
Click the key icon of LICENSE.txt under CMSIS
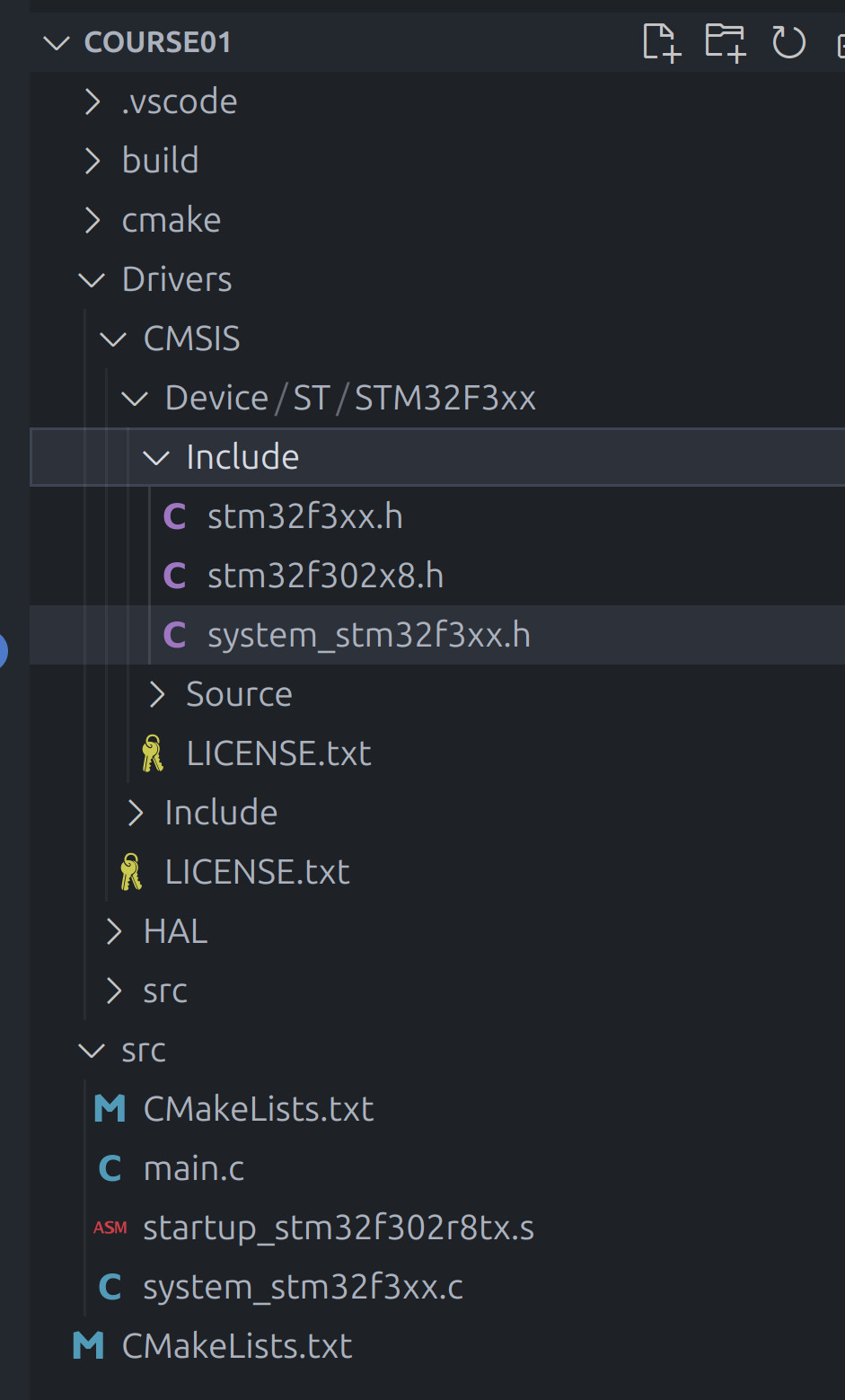click(131, 872)
